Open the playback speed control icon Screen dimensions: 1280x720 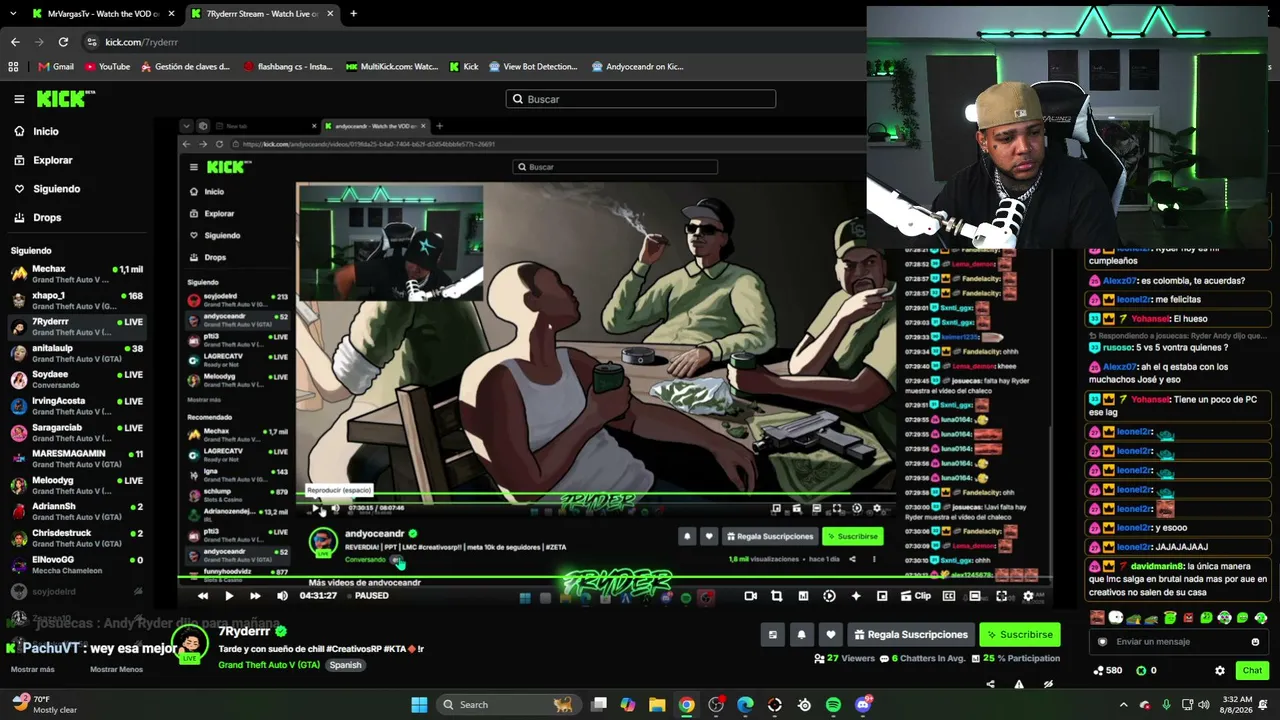pos(829,596)
